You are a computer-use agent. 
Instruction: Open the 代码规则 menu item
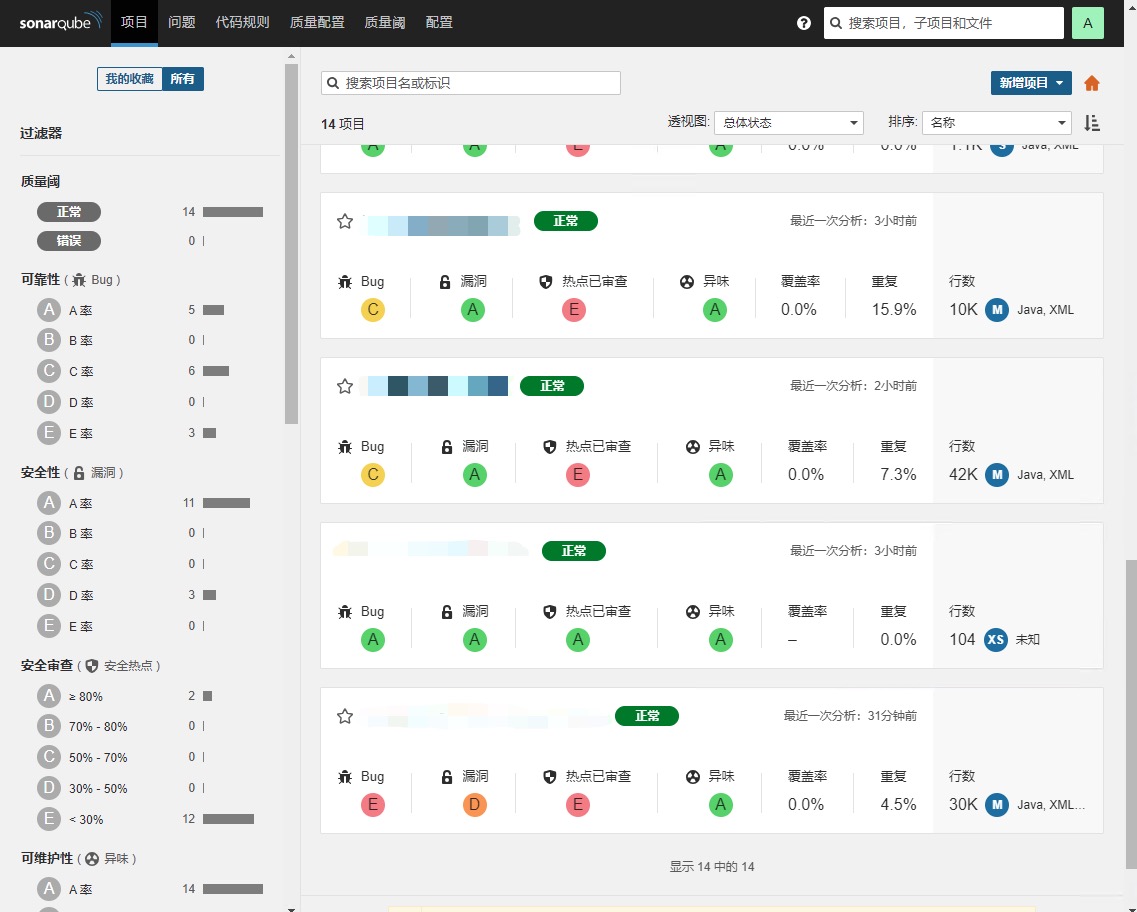[x=242, y=22]
